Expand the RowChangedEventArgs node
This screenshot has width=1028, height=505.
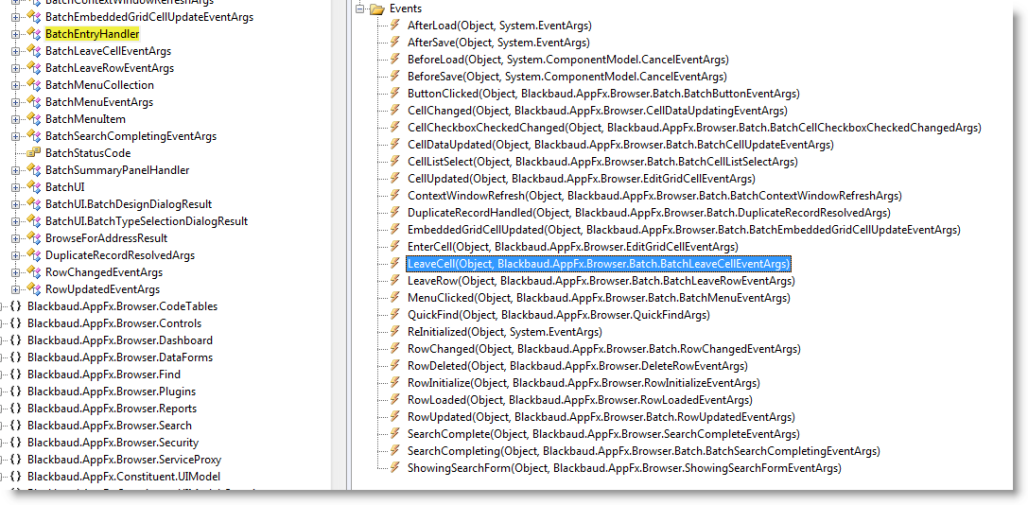[x=15, y=272]
